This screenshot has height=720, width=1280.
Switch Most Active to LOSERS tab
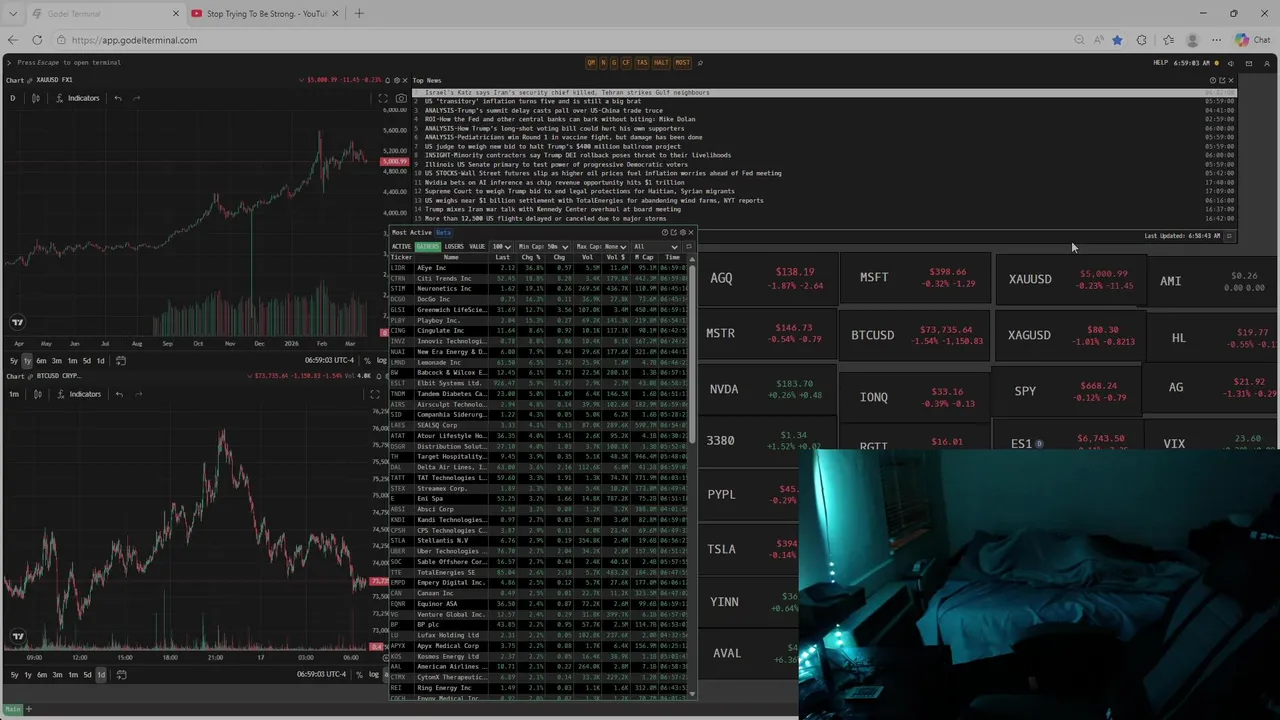coord(454,246)
